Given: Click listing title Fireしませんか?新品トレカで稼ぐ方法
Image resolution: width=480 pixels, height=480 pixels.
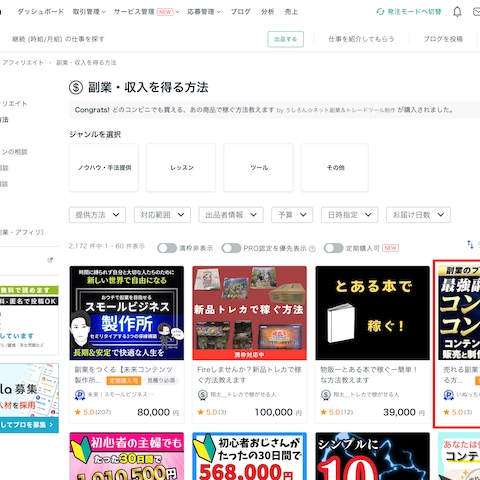Looking at the screenshot, I should pos(249,375).
